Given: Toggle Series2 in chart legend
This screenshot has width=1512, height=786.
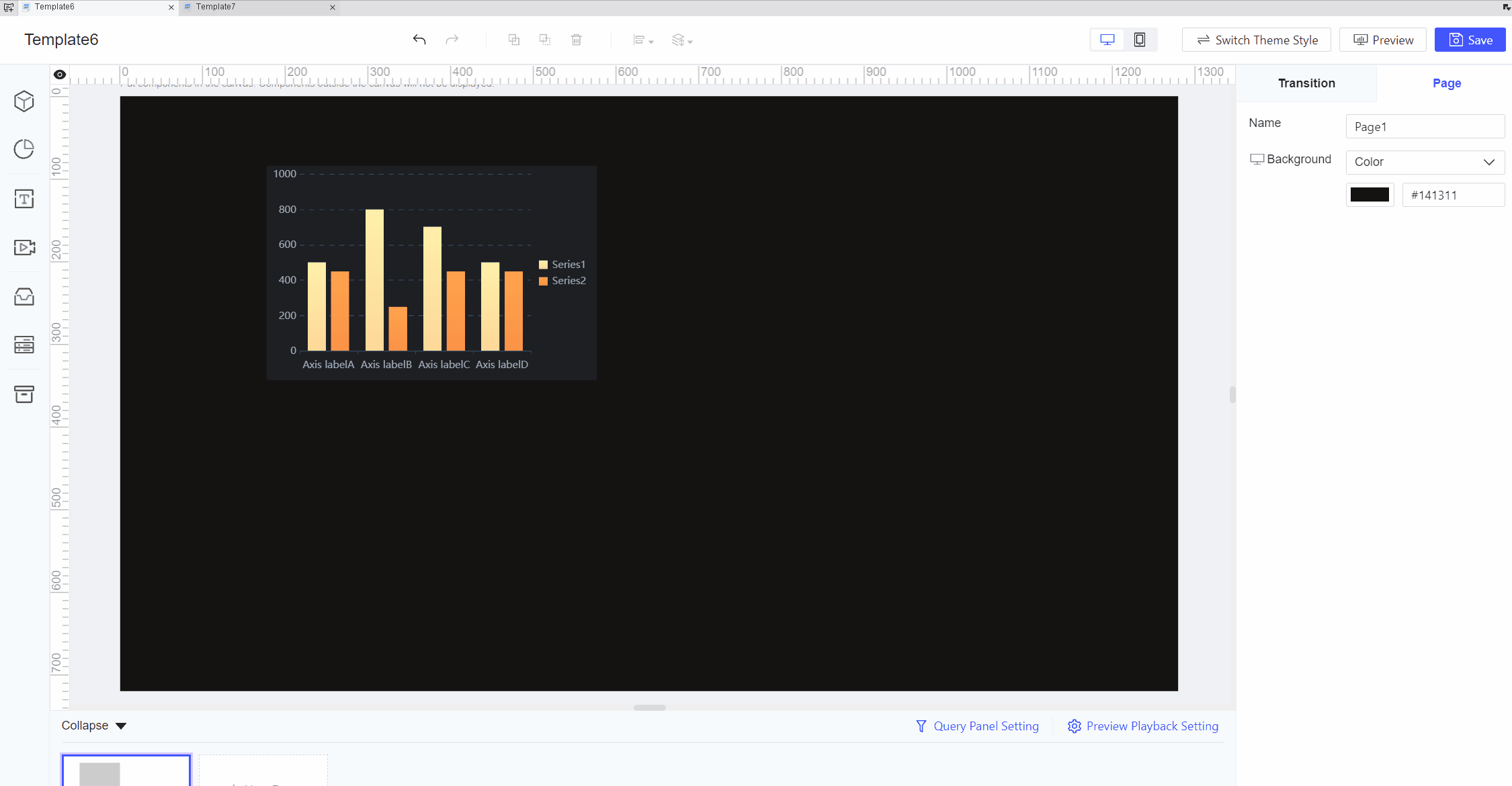Looking at the screenshot, I should 562,281.
